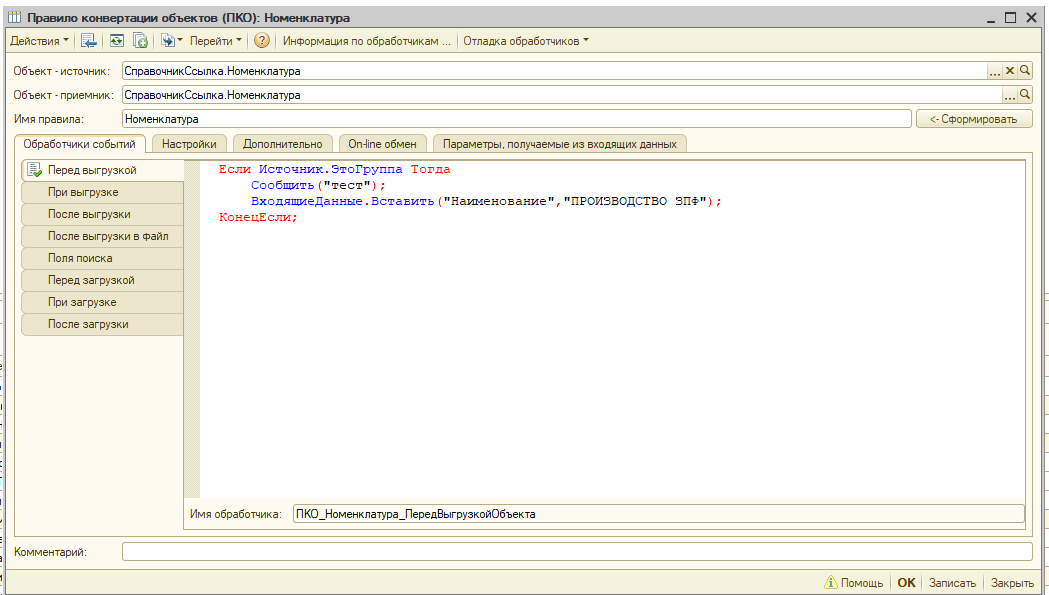This screenshot has width=1049, height=595.
Task: Click the find-in-list toolbar icon
Action: tap(88, 41)
